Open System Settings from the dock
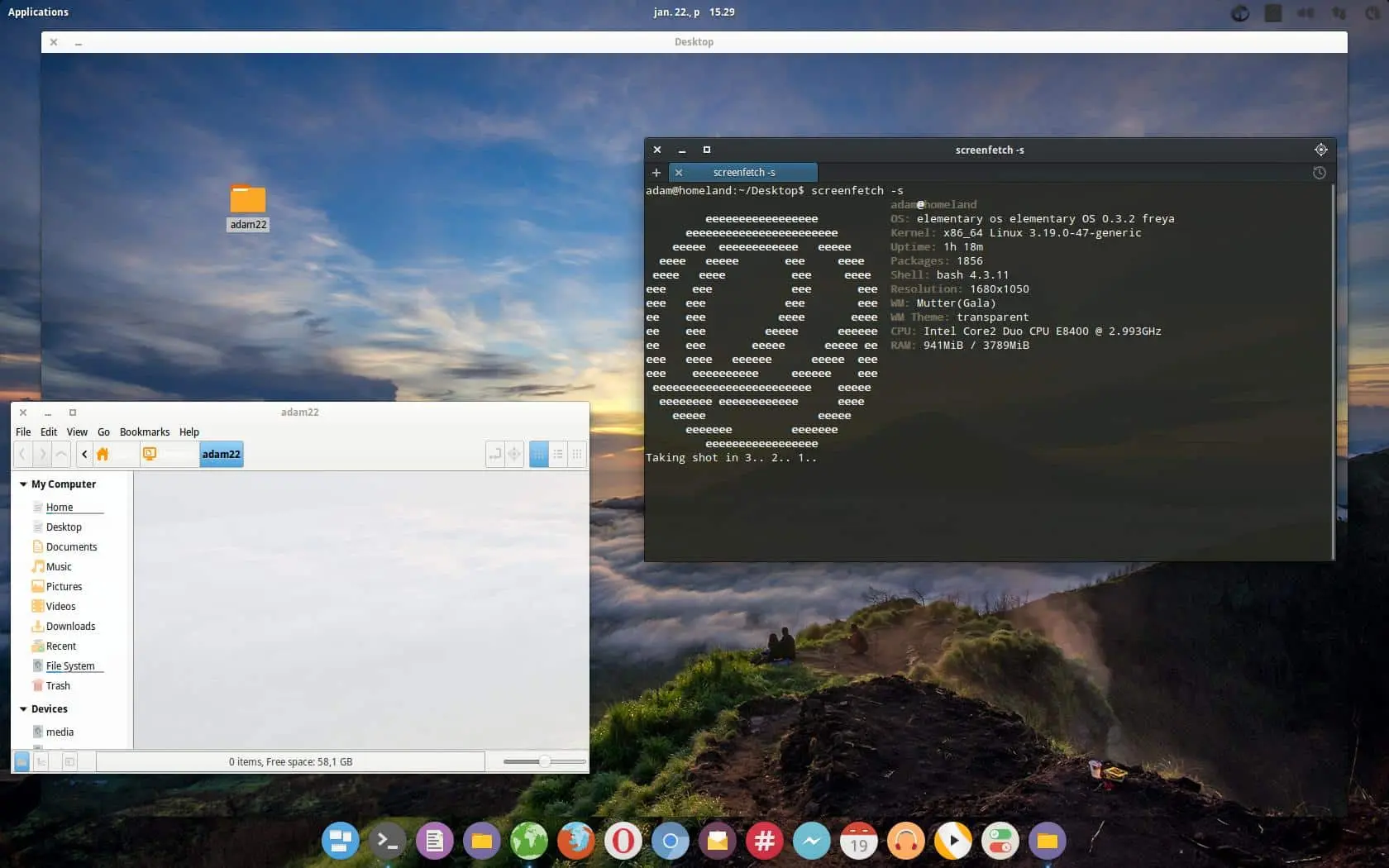The width and height of the screenshot is (1389, 868). click(1000, 841)
